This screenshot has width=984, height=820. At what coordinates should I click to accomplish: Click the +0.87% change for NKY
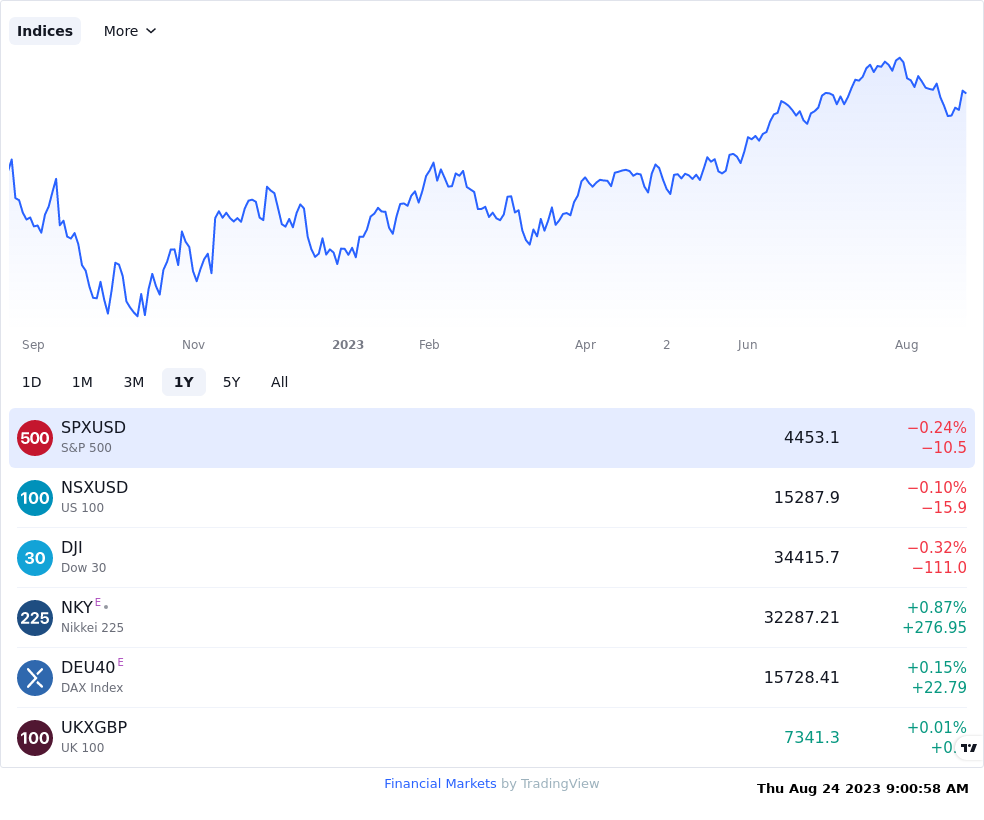pyautogui.click(x=937, y=607)
